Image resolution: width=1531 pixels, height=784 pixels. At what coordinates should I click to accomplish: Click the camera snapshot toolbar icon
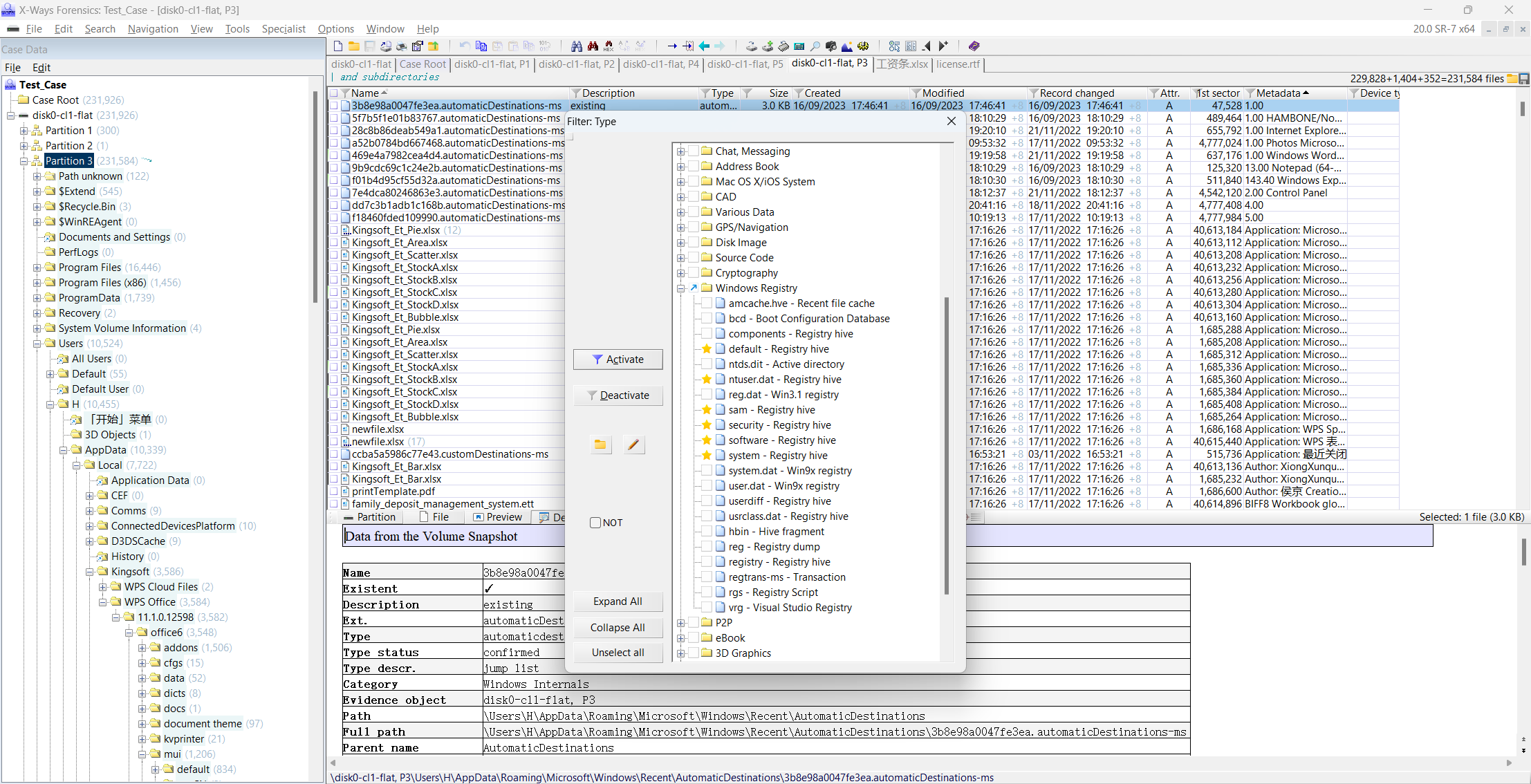[x=831, y=46]
